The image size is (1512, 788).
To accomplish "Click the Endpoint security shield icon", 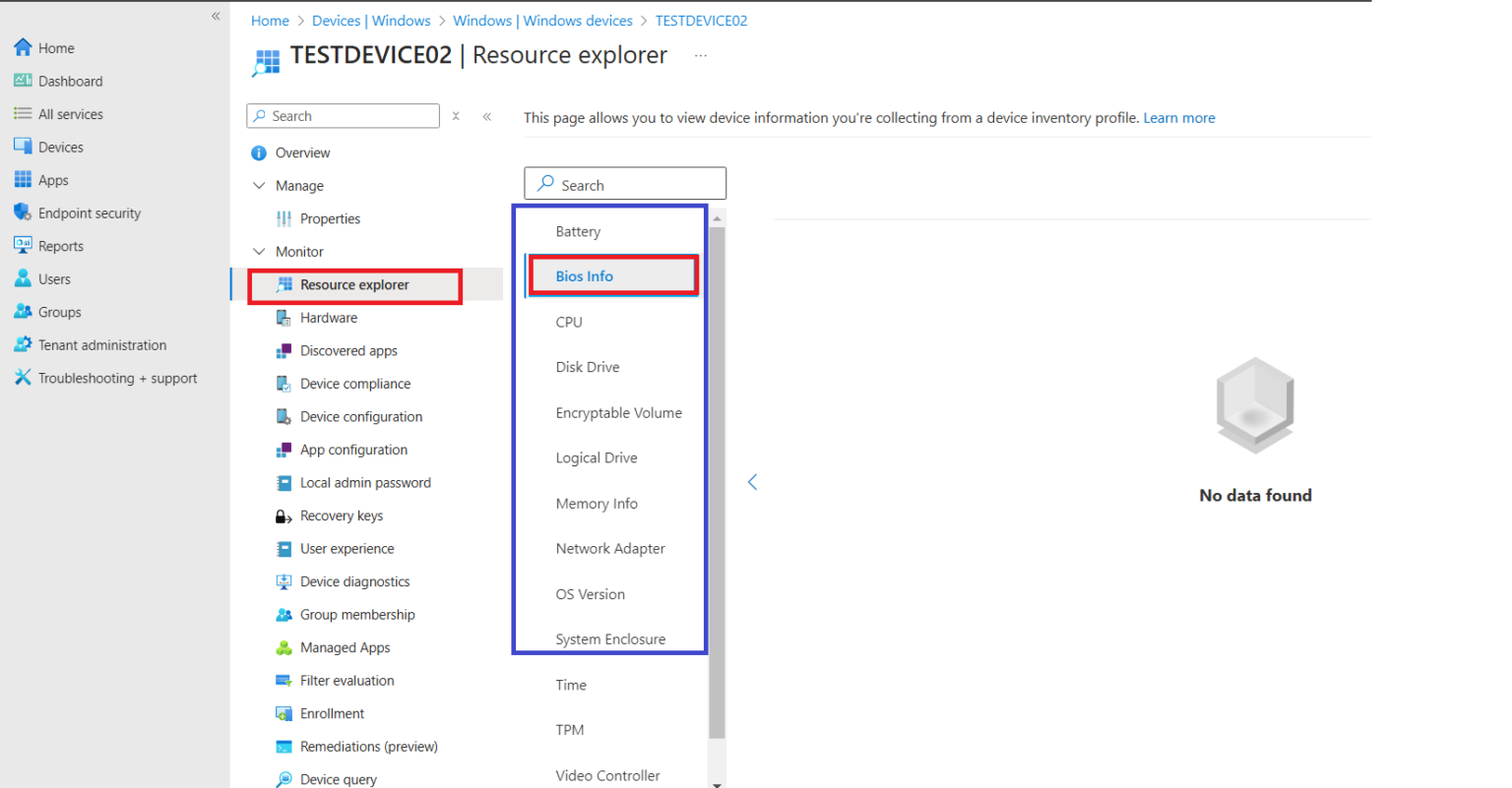I will (x=23, y=212).
